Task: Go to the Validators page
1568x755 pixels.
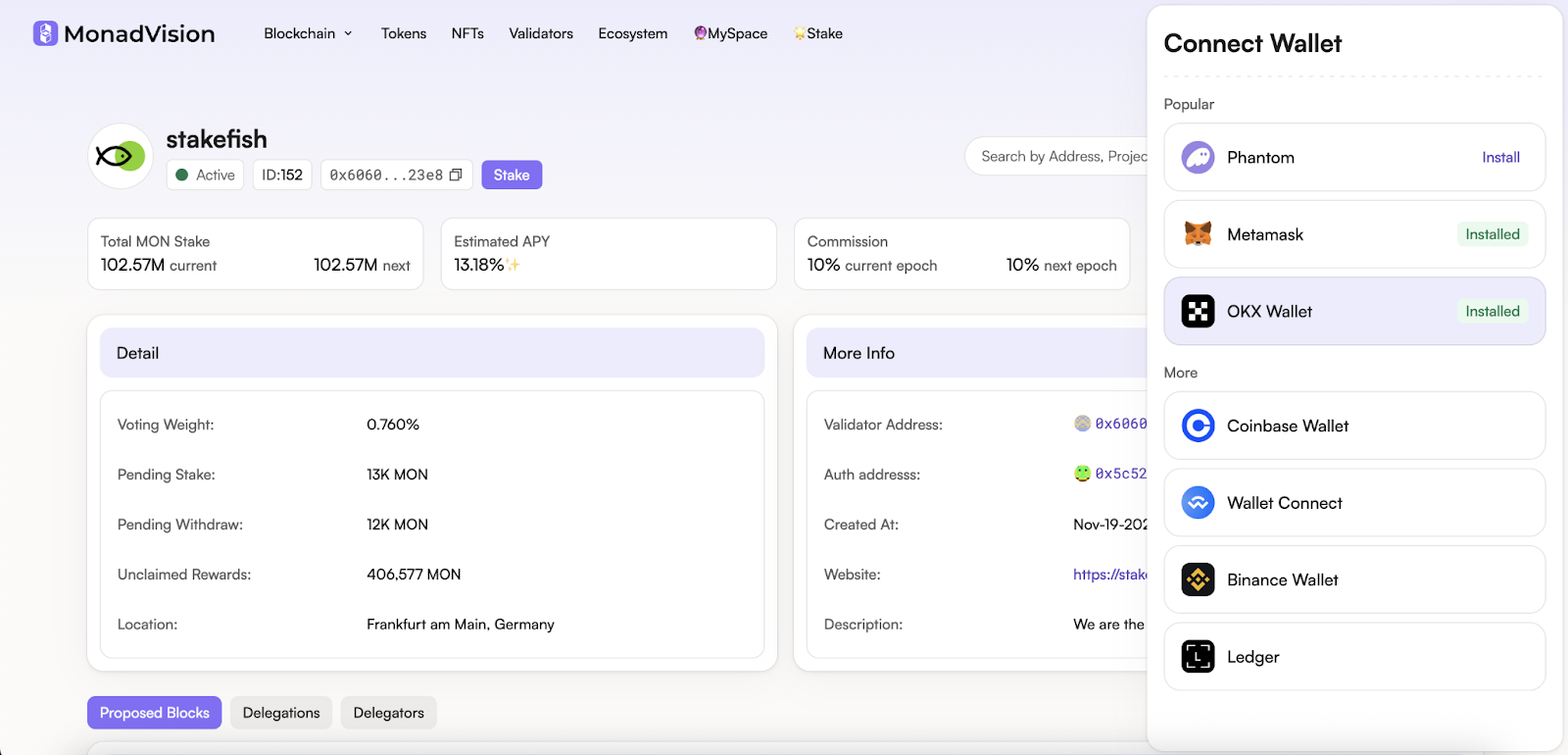Action: point(541,33)
